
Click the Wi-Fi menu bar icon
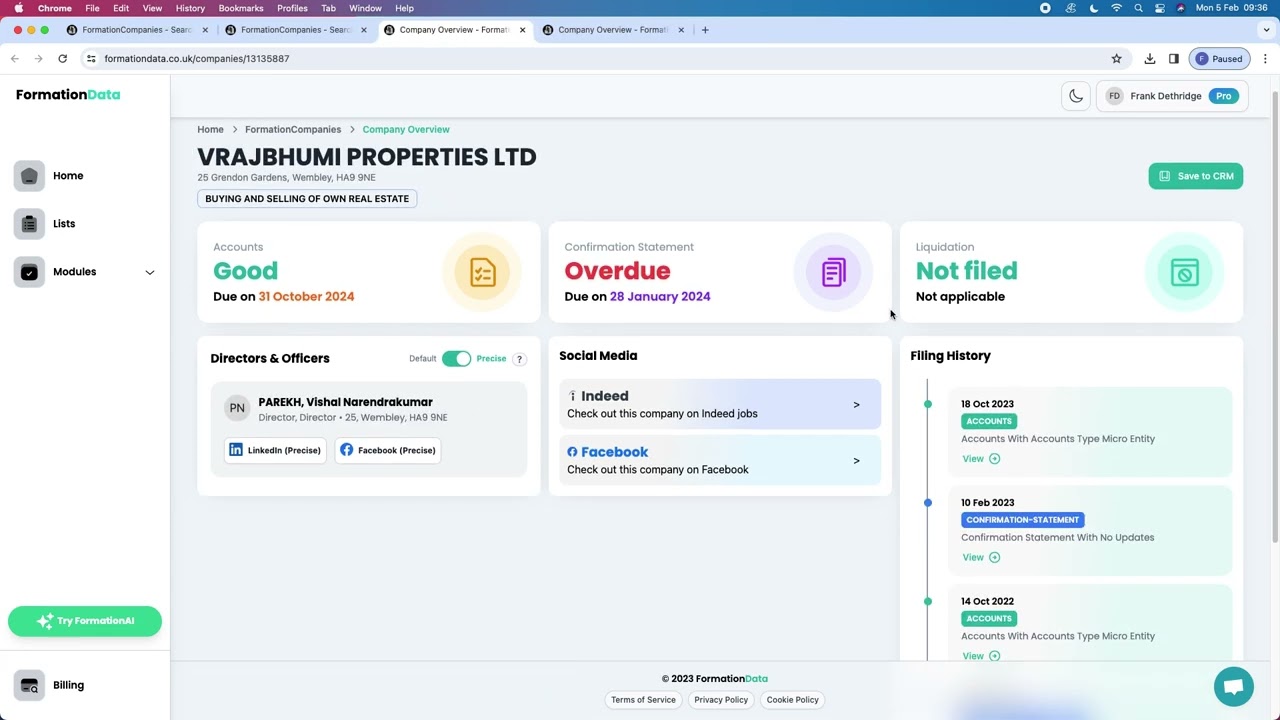(x=1116, y=8)
